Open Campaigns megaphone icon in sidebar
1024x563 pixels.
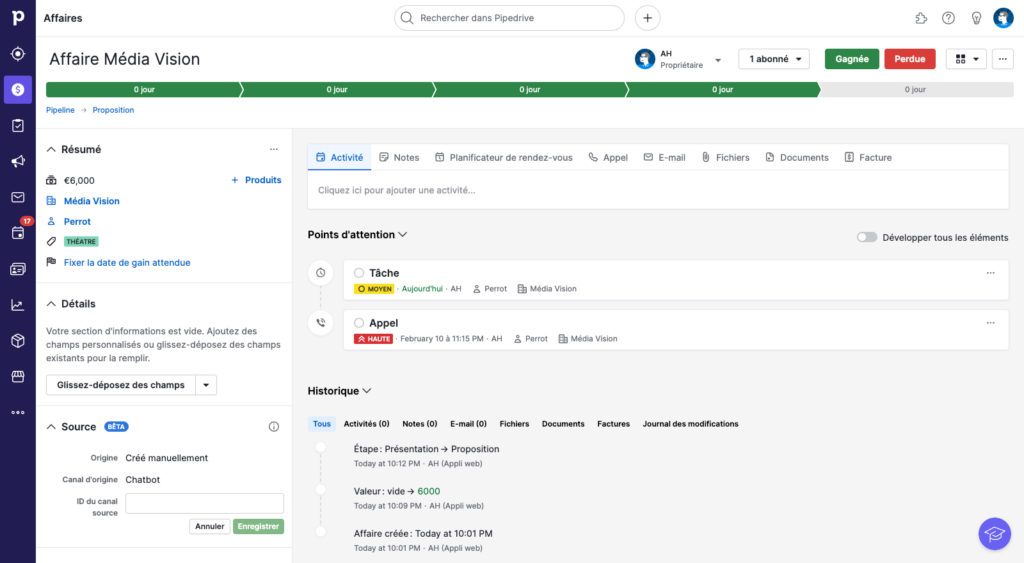click(18, 161)
